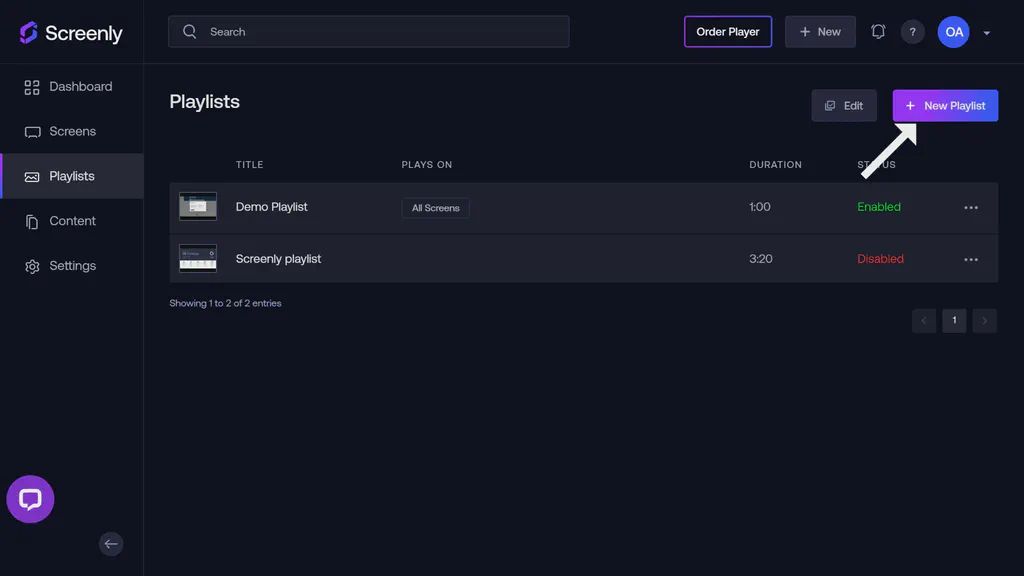This screenshot has width=1024, height=576.
Task: Click the search magnifier icon
Action: click(x=189, y=31)
